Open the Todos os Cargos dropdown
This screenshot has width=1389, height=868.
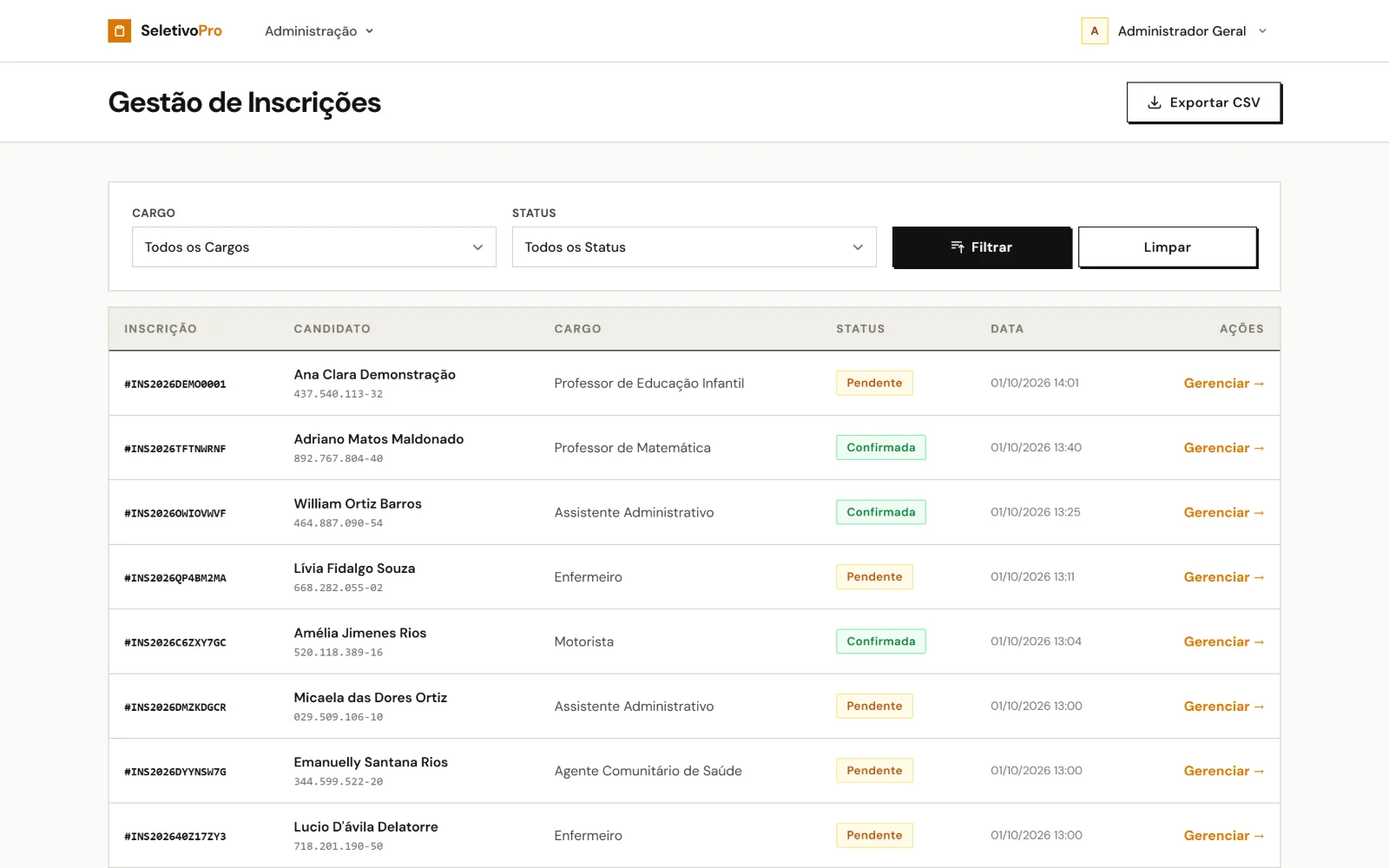pos(314,247)
